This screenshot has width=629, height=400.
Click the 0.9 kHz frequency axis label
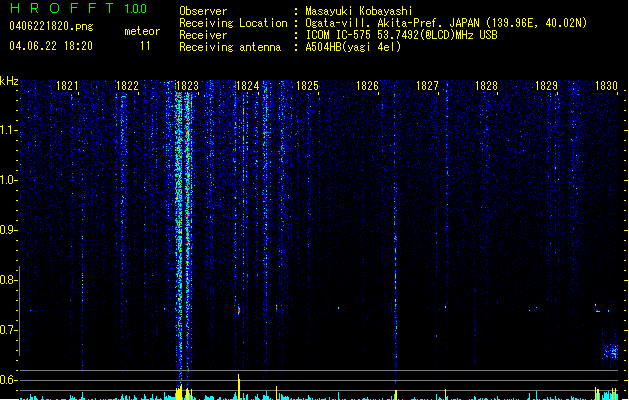coord(9,230)
